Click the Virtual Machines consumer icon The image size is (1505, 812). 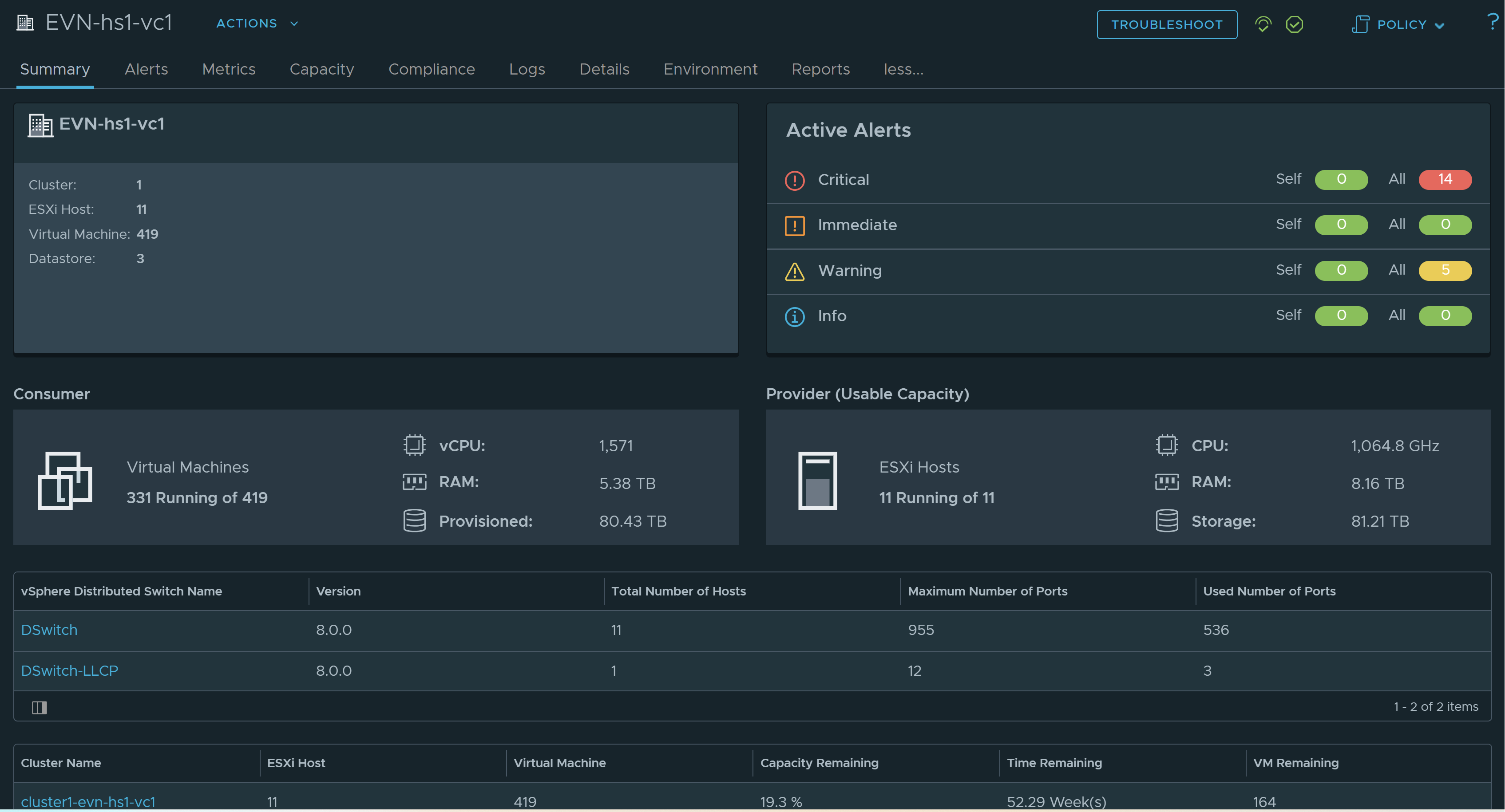[x=65, y=481]
